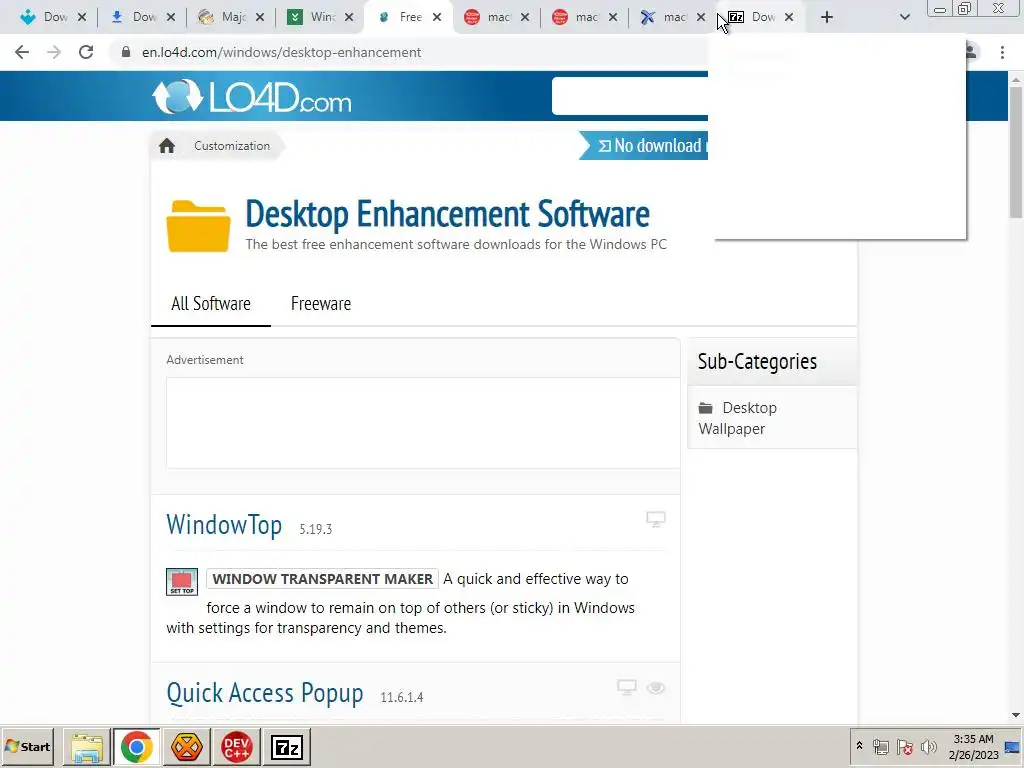Click the page vertical scrollbar thumb
1024x768 pixels.
1016,152
